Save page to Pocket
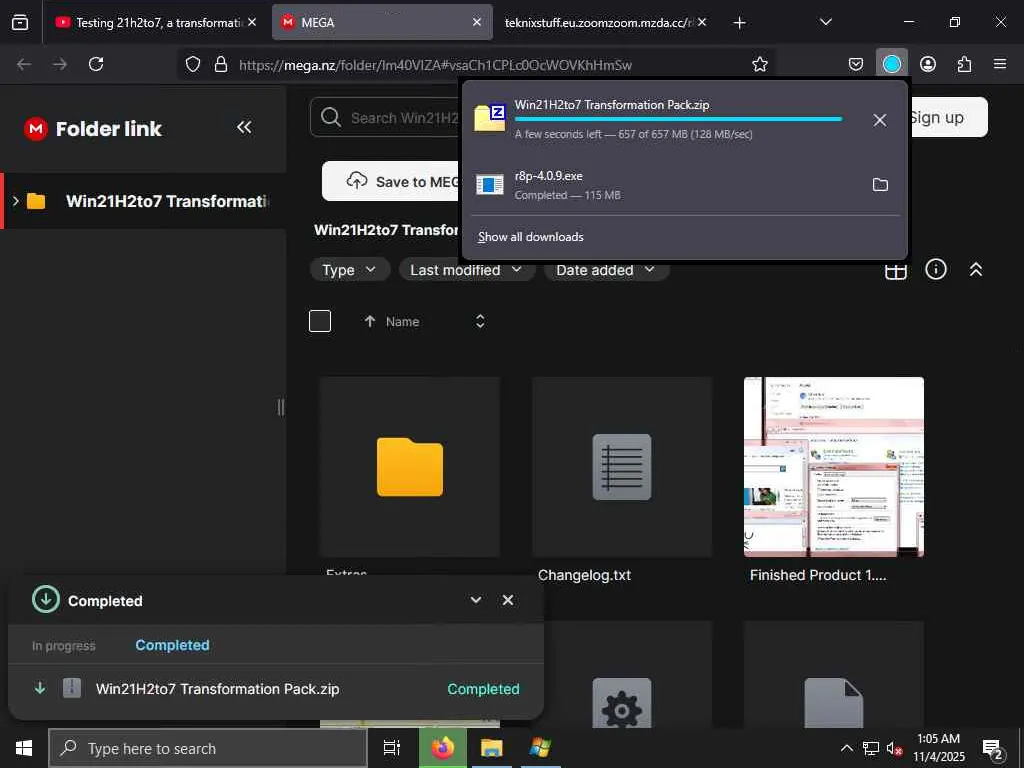Screen dimensions: 1024x768 pyautogui.click(x=856, y=64)
